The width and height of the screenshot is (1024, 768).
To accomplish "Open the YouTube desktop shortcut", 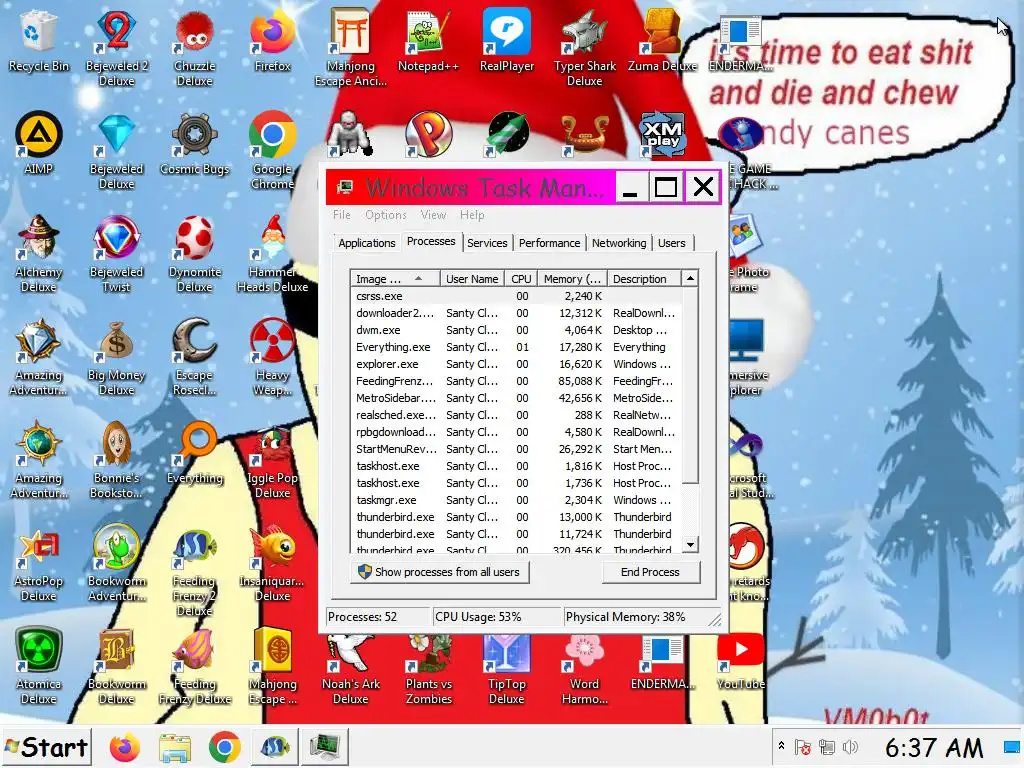I will pos(741,660).
